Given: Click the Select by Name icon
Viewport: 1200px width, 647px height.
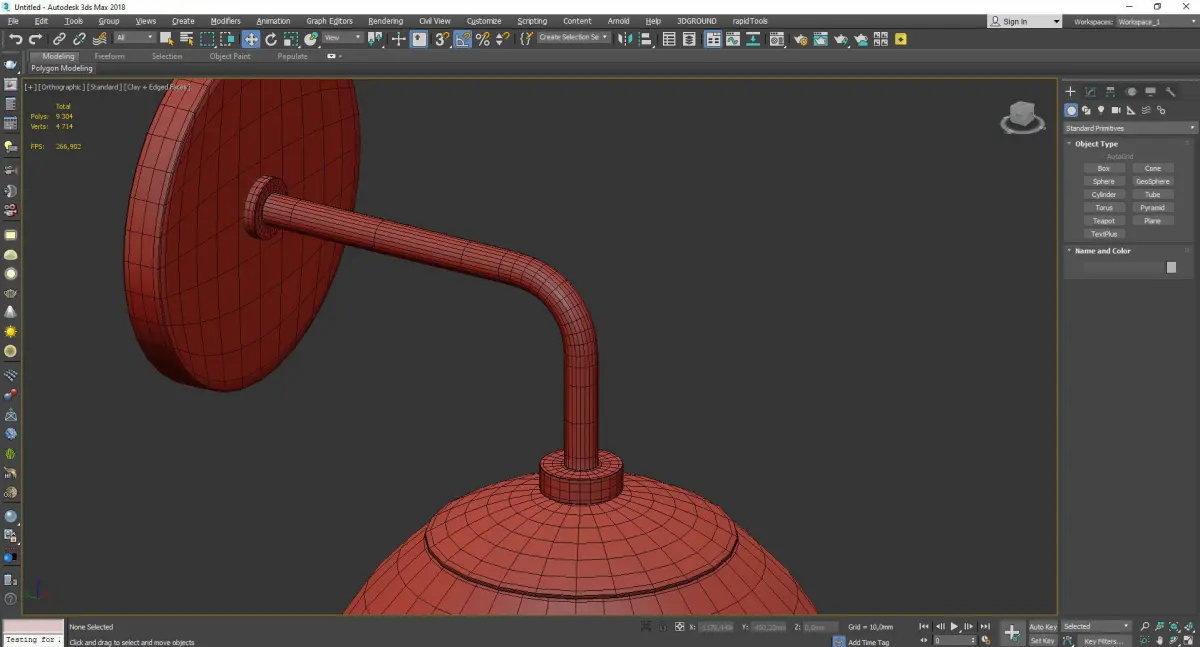Looking at the screenshot, I should coord(186,39).
